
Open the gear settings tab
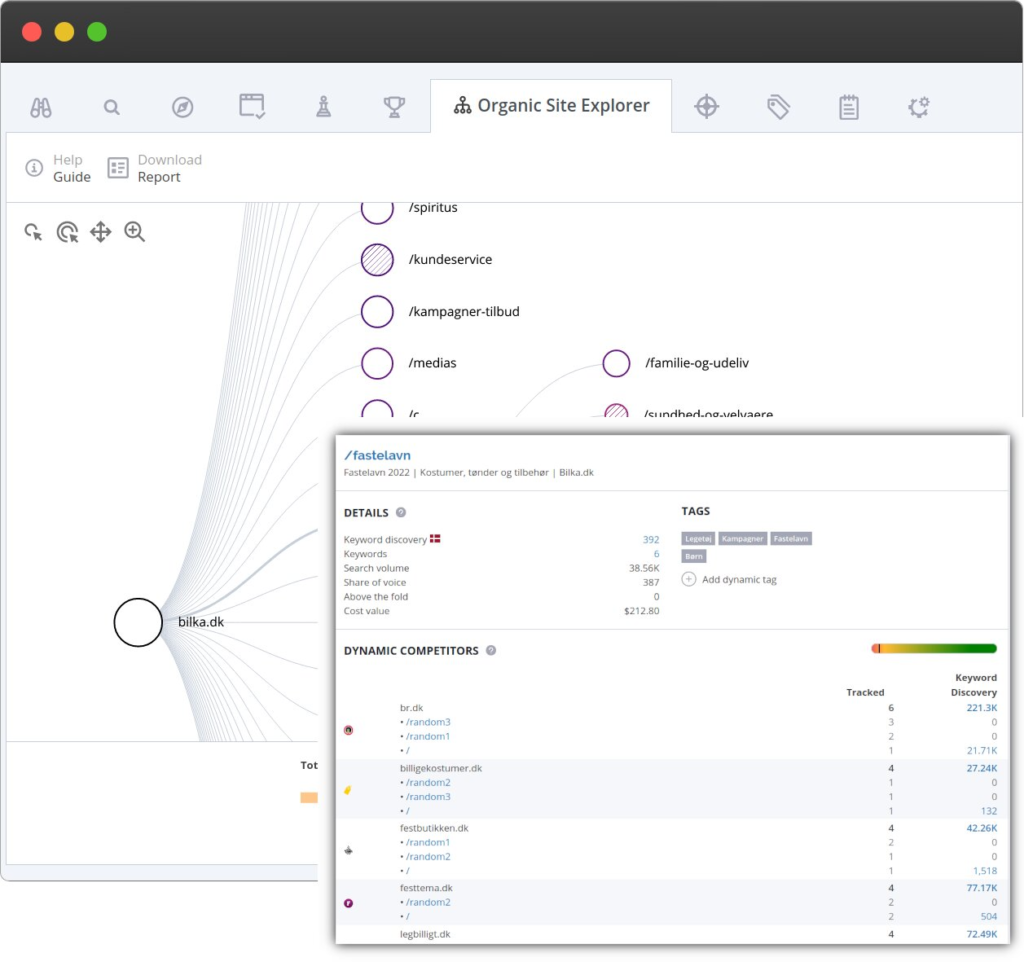coord(919,107)
